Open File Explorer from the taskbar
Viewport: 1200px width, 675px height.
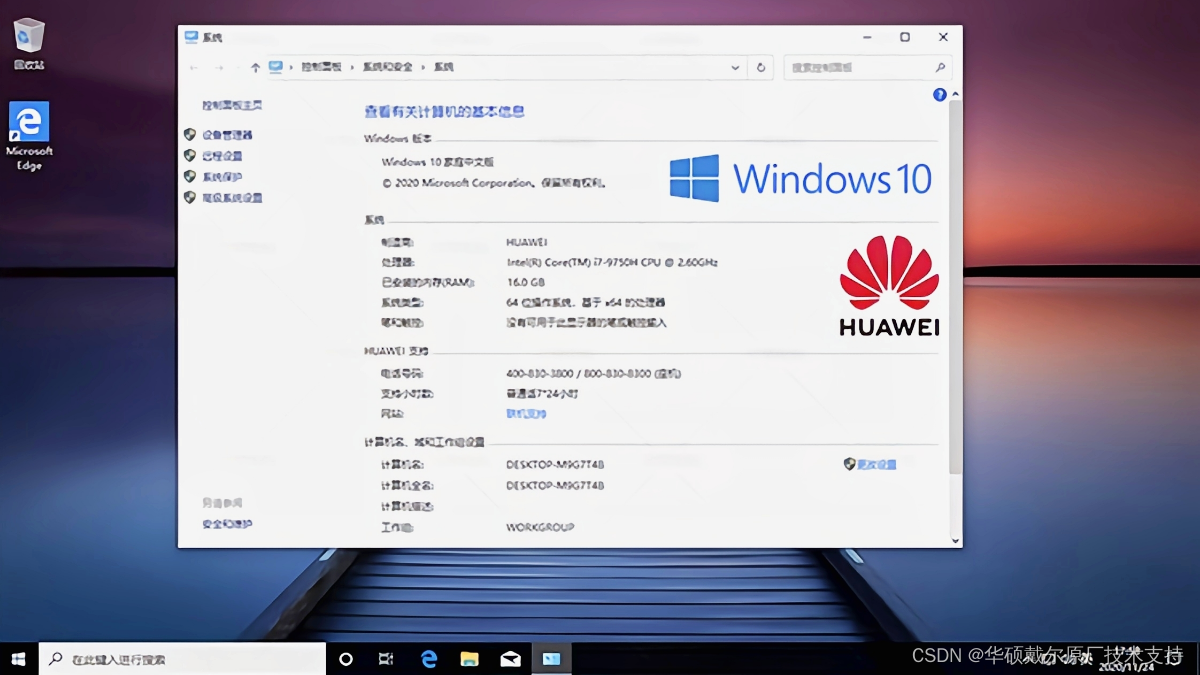469,659
